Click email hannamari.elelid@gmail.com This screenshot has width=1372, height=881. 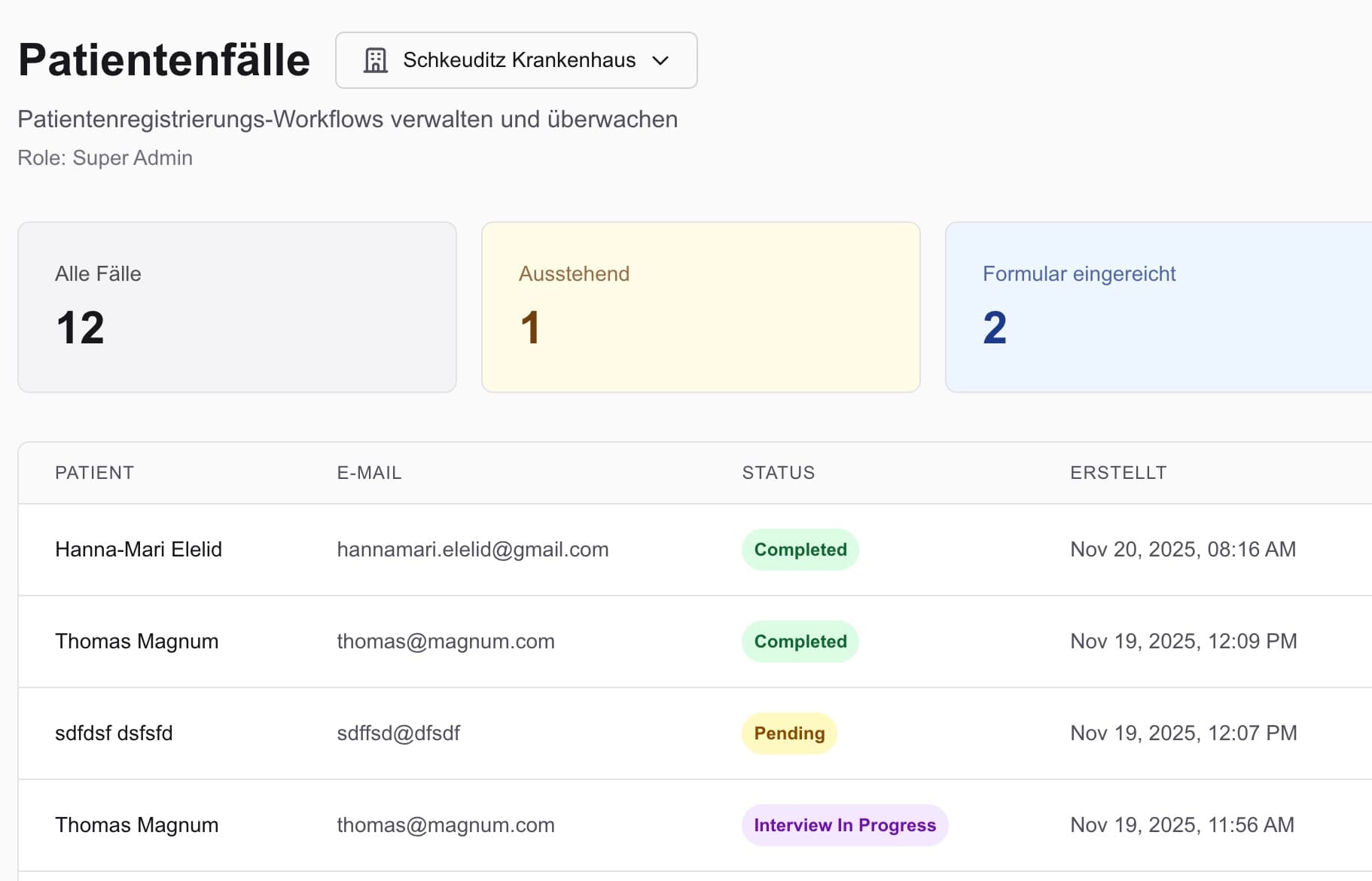472,550
